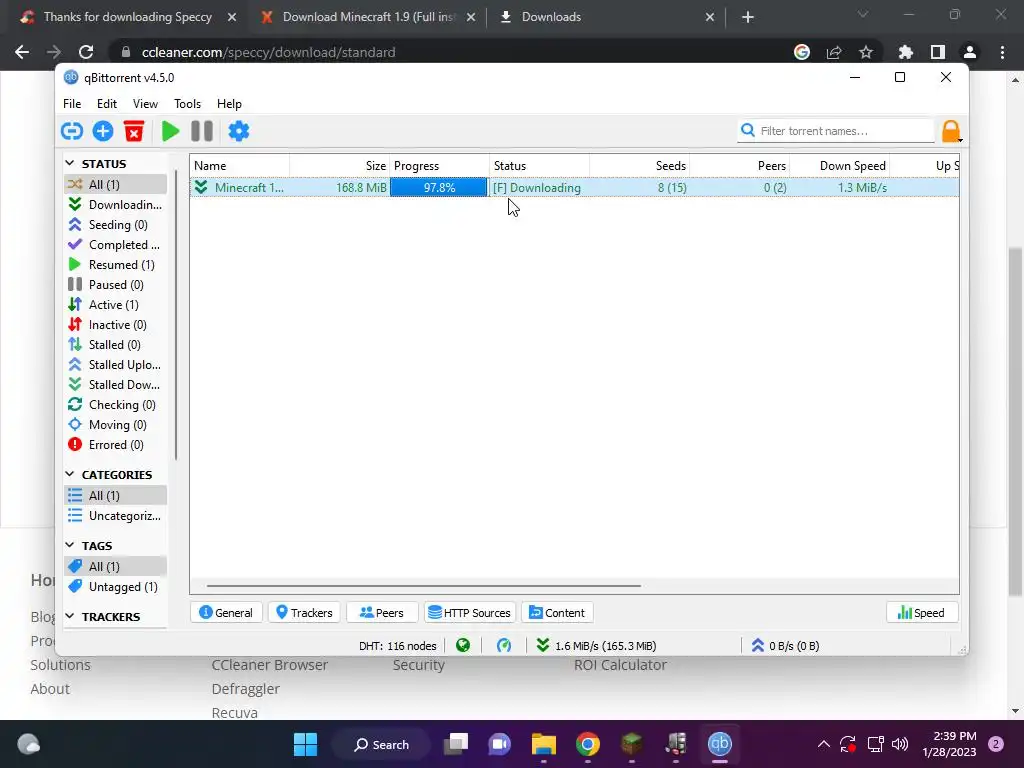Collapse the TAGS sidebar section
This screenshot has width=1024, height=768.
[70, 545]
